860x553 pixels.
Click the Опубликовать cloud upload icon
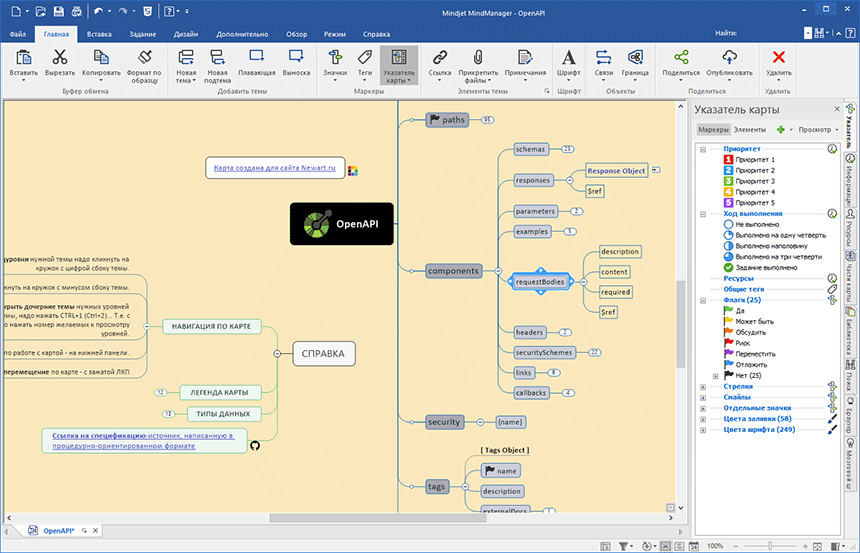pyautogui.click(x=729, y=57)
